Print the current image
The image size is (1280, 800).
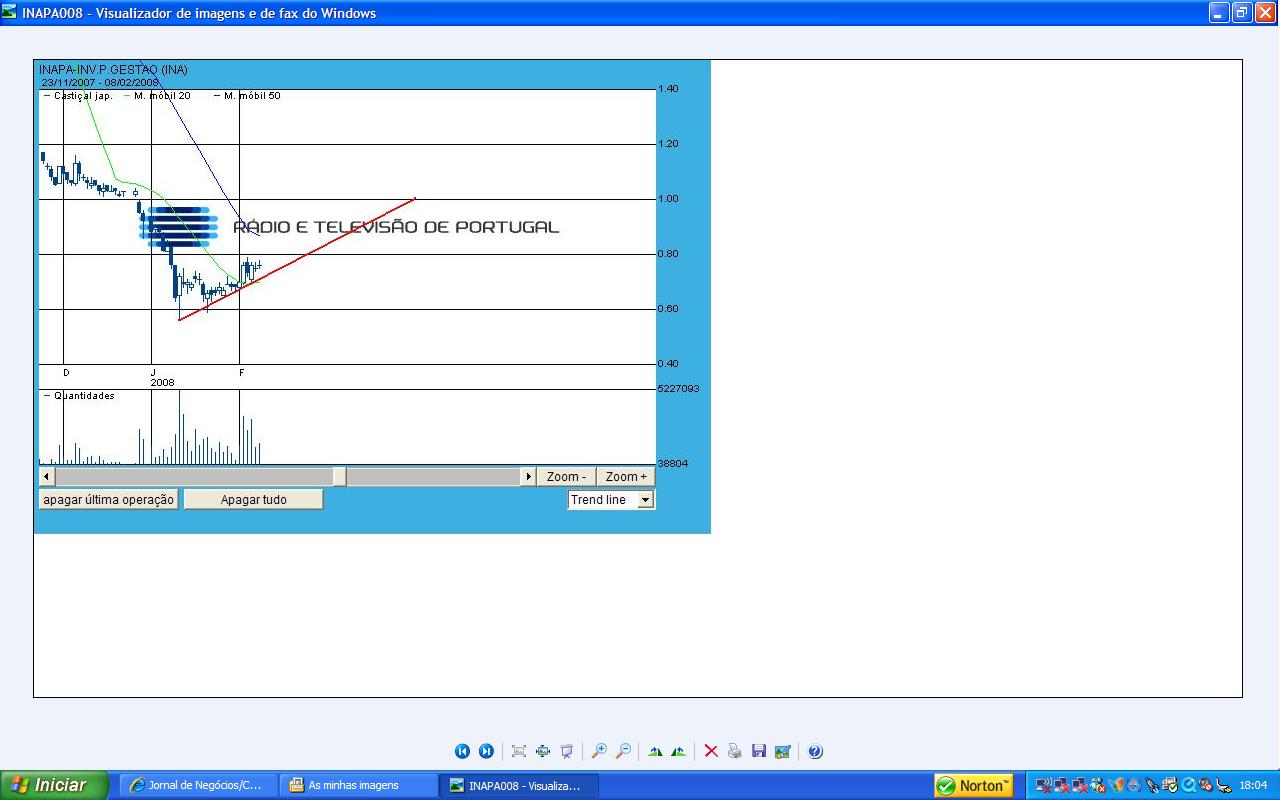(x=735, y=751)
